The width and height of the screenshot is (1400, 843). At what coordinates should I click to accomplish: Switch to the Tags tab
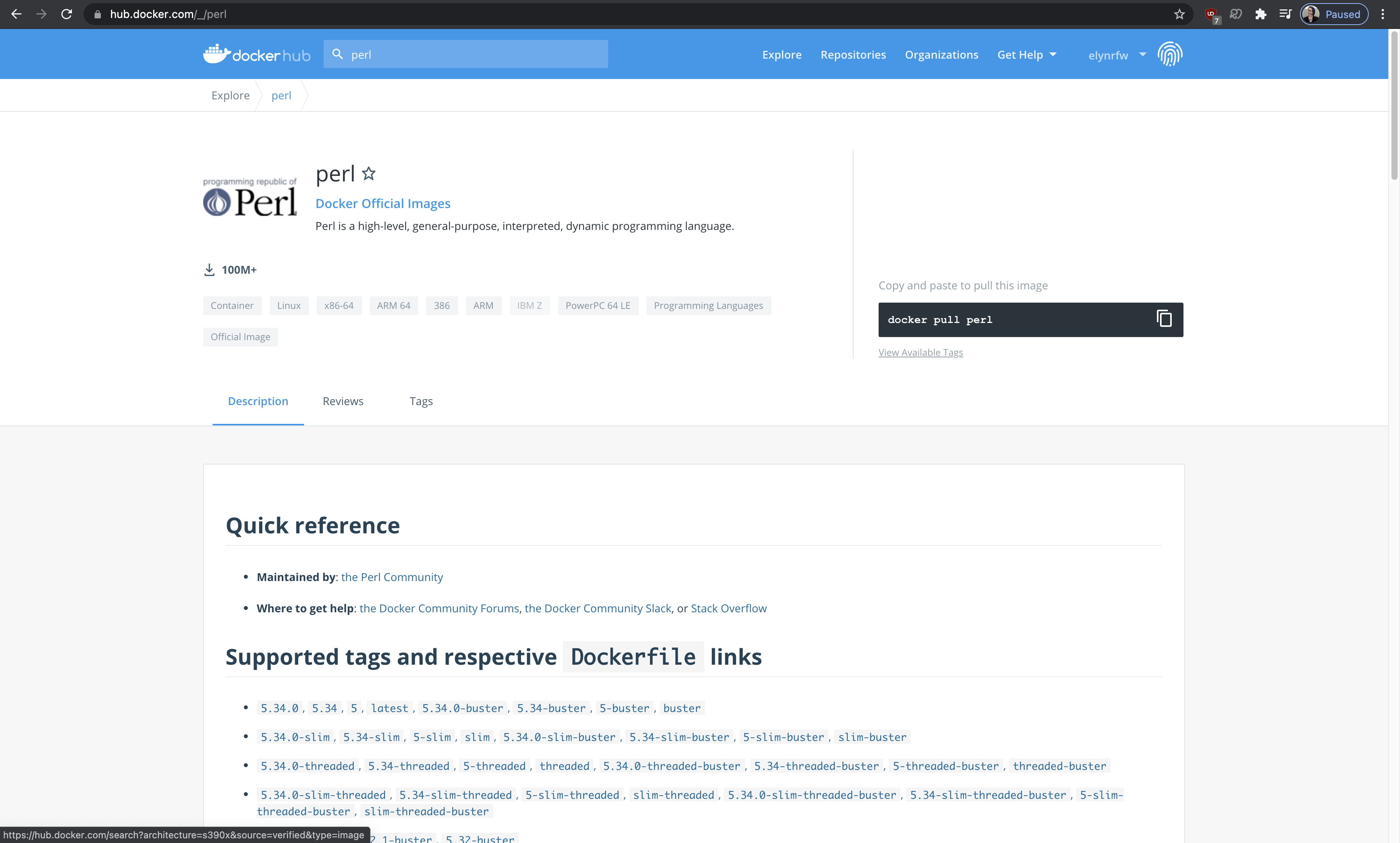coord(421,401)
